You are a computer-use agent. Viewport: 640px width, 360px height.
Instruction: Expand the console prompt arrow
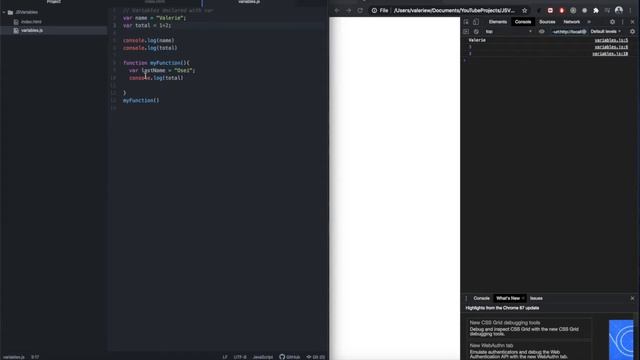coord(464,60)
